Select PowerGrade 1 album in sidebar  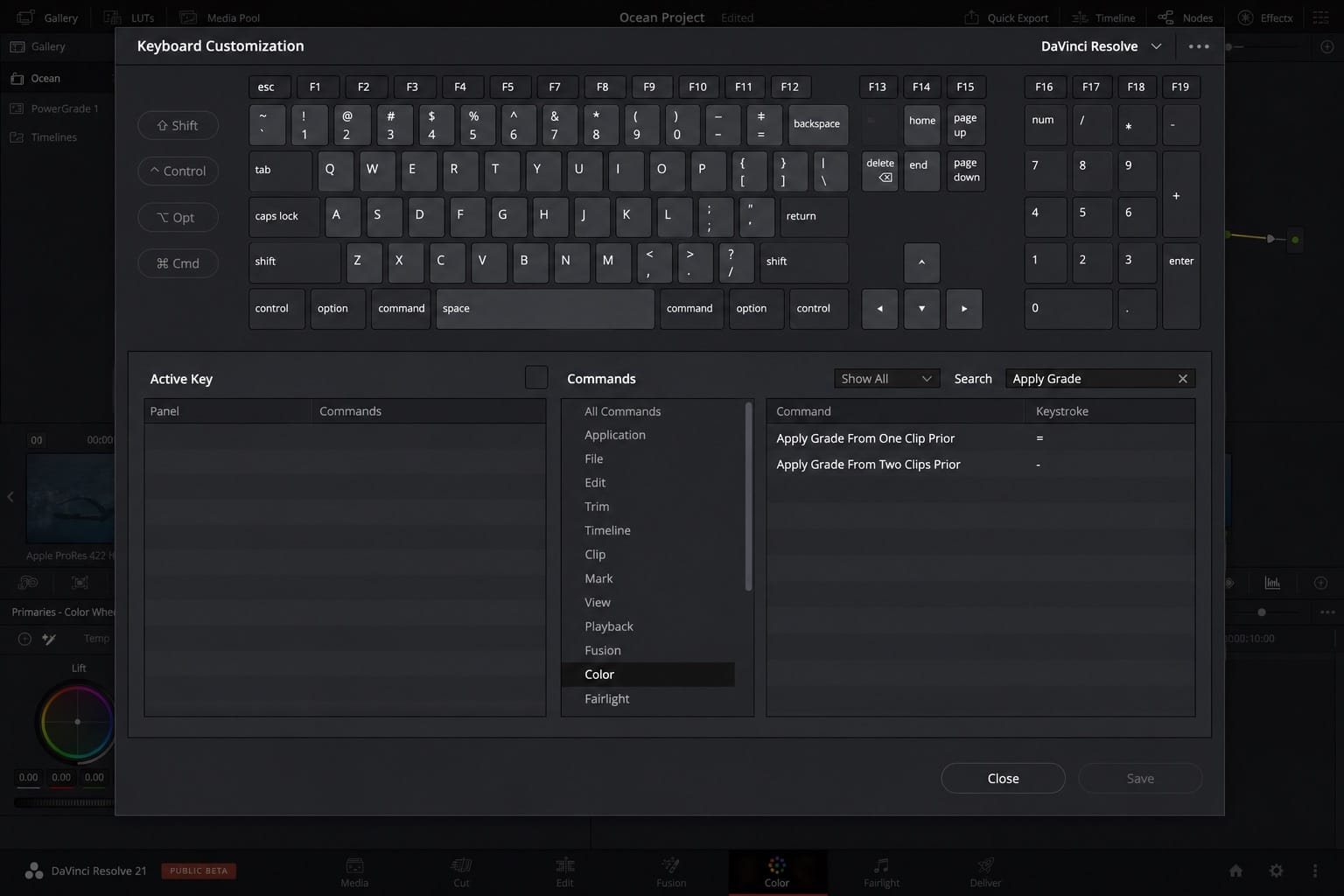pos(57,108)
